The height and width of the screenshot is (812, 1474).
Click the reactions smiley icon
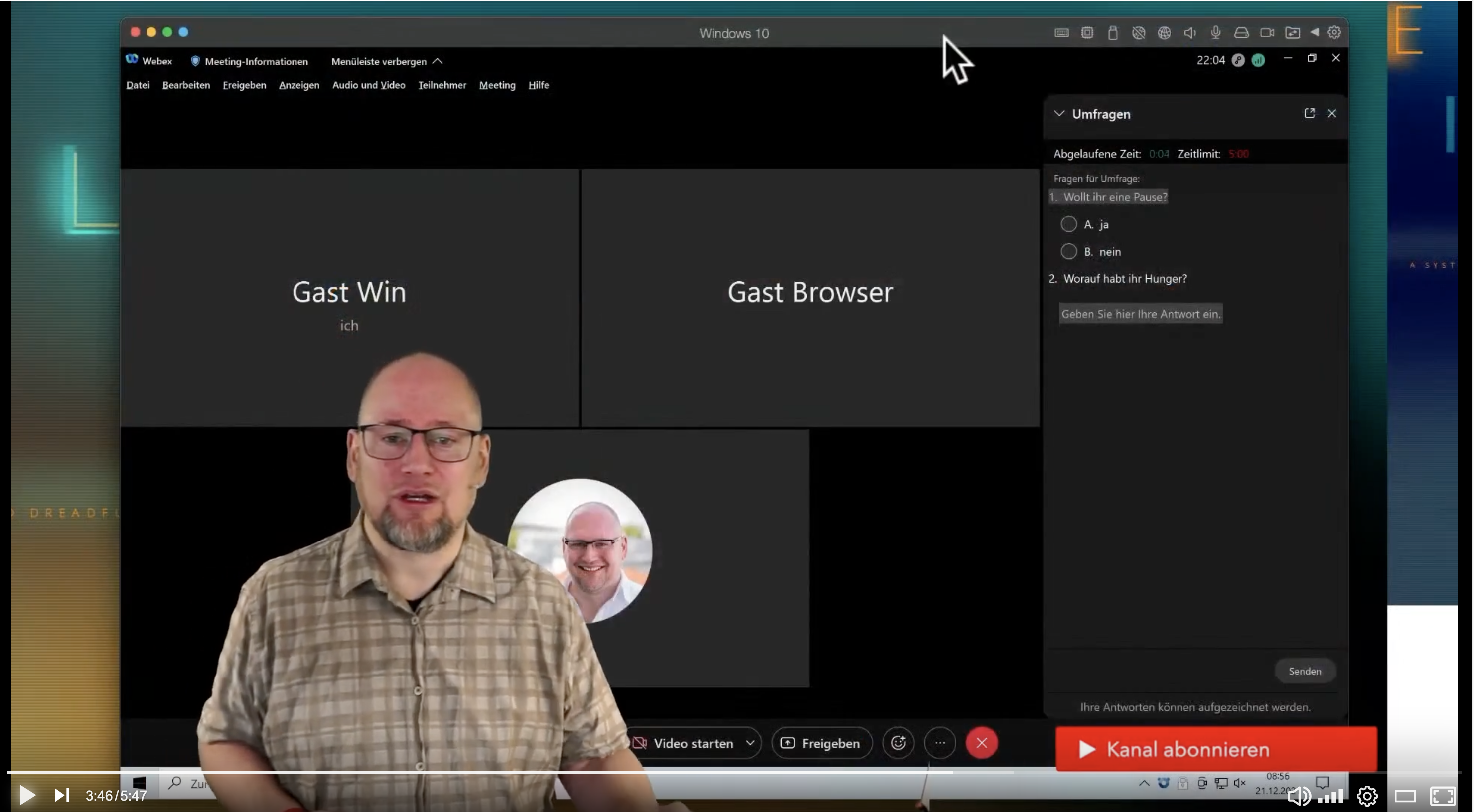(898, 743)
